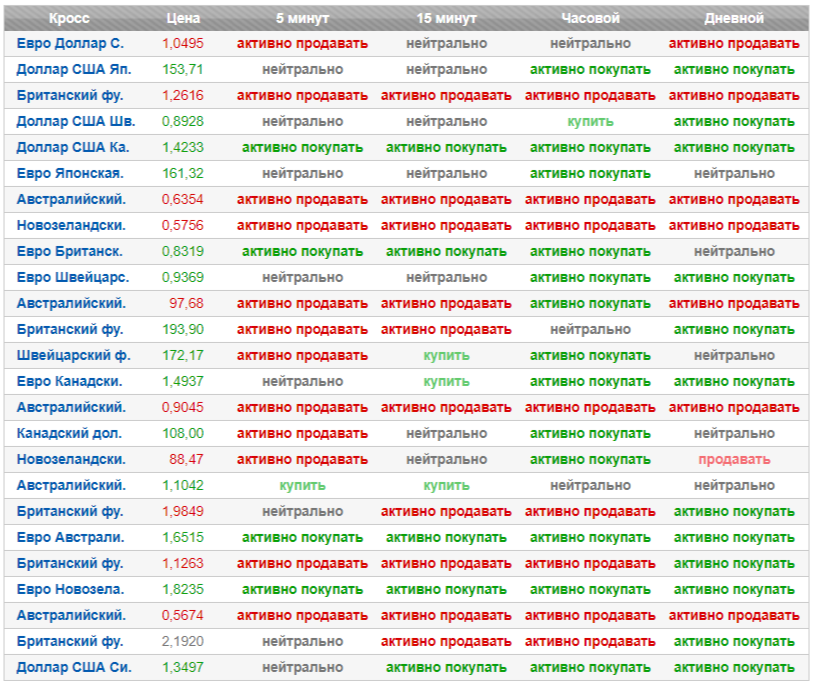Screen dimensions: 813x686
Task: Click daily активно покупать for Доллар США Яп.
Action: (x=734, y=69)
